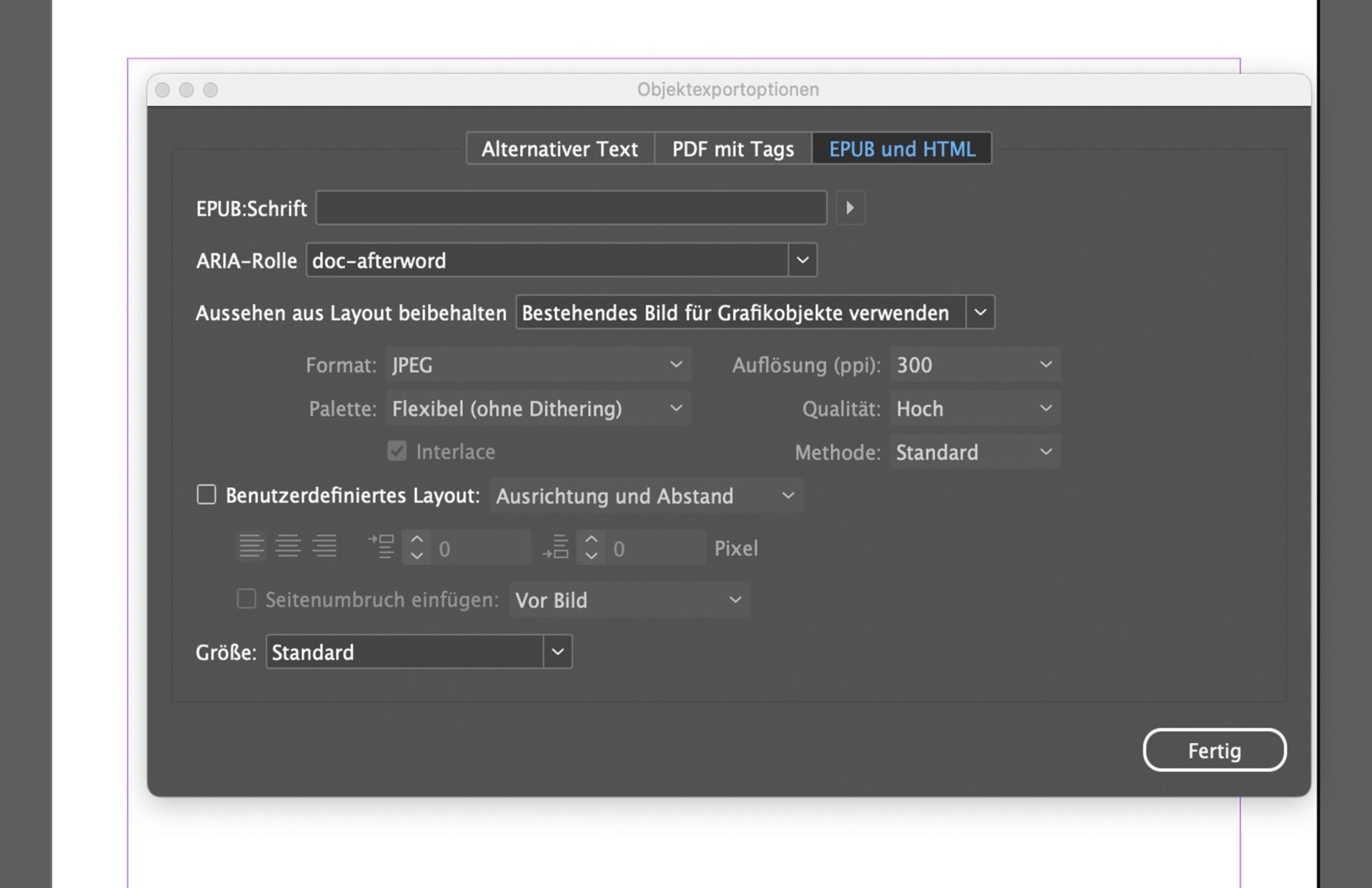Click the right-spacing offset icon
The width and height of the screenshot is (1372, 888).
[x=557, y=546]
